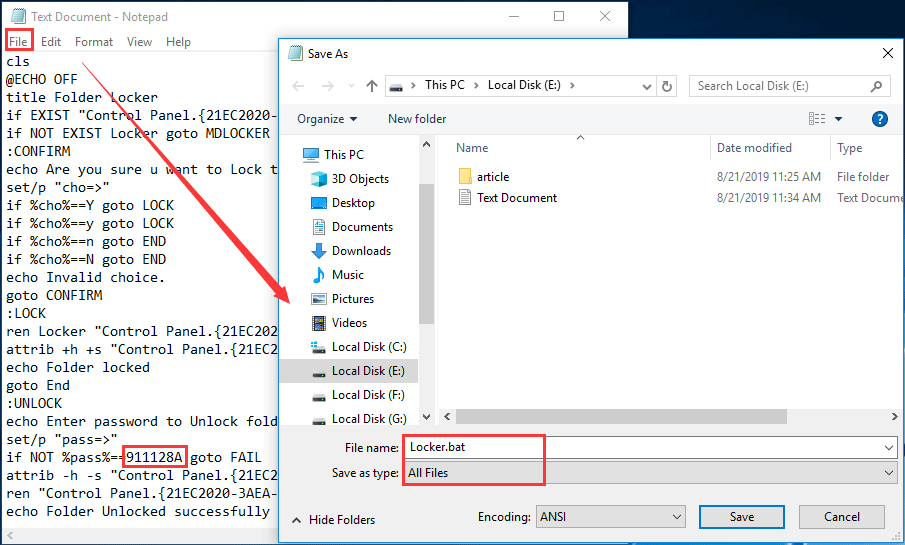Select Music in navigation pane

click(x=347, y=275)
